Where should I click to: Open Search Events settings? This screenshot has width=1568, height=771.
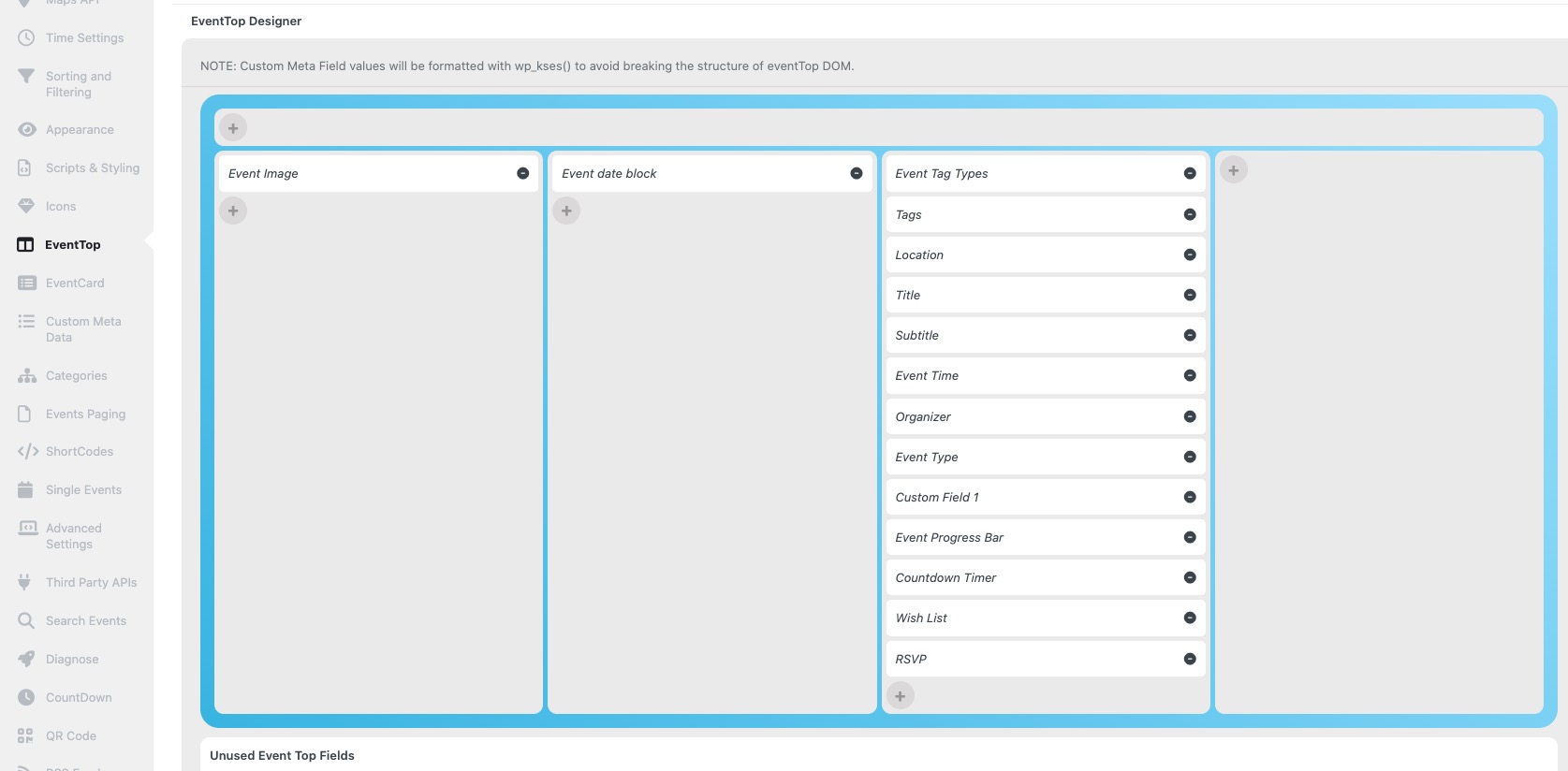(x=86, y=620)
